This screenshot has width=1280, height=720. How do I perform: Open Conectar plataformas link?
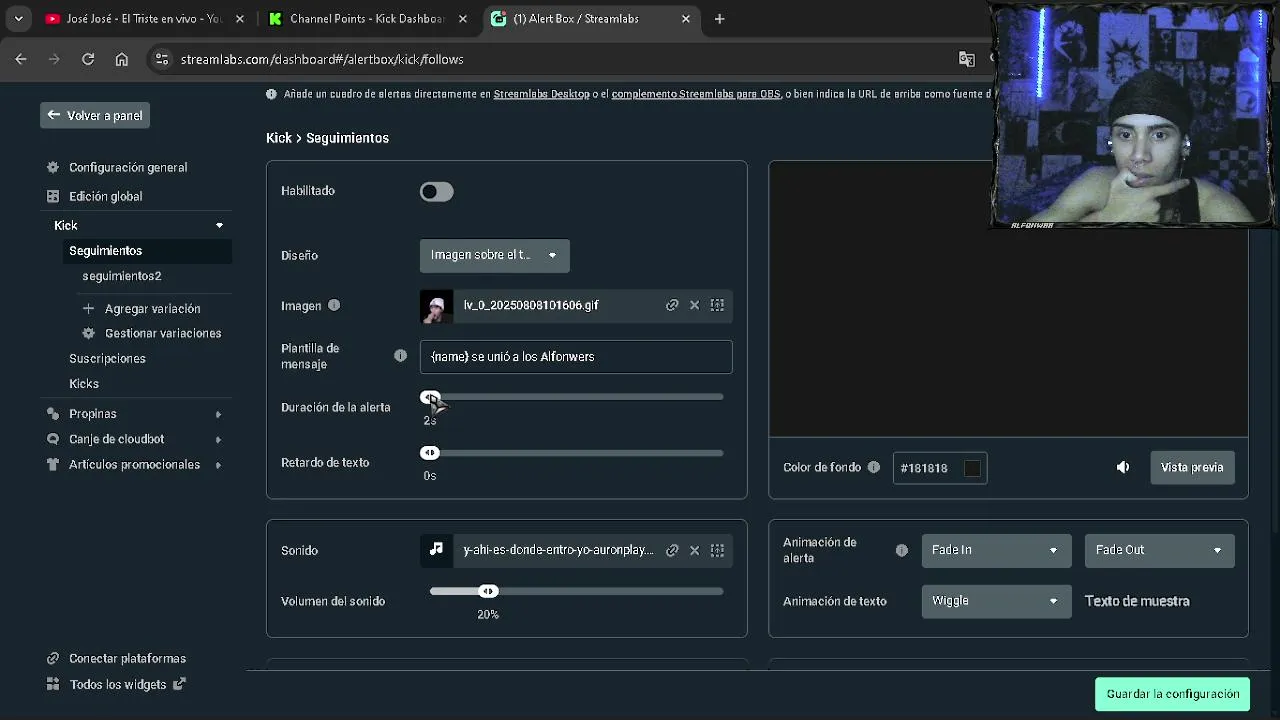tap(127, 659)
